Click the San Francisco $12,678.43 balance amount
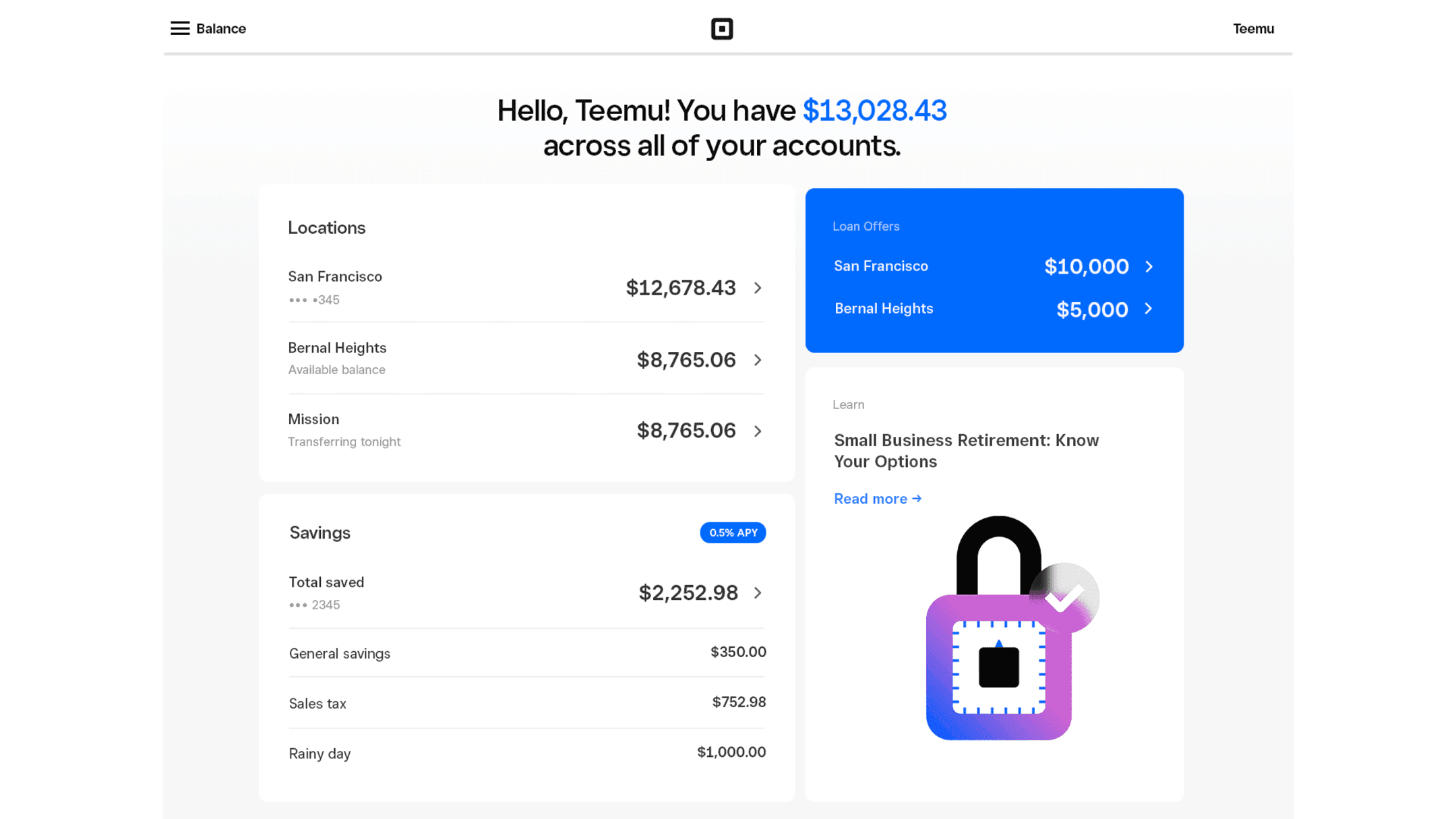The height and width of the screenshot is (819, 1456). coord(680,289)
